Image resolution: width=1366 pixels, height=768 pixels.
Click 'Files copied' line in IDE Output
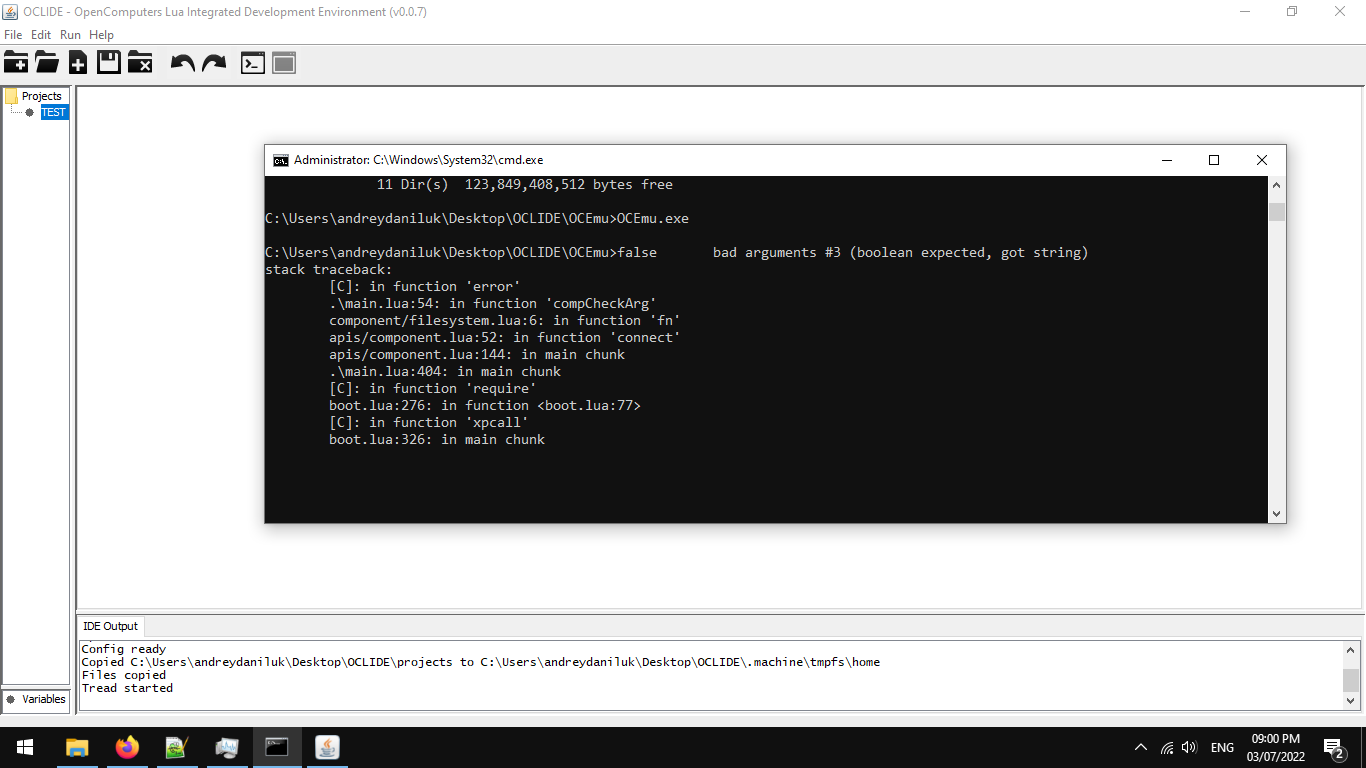coord(124,675)
